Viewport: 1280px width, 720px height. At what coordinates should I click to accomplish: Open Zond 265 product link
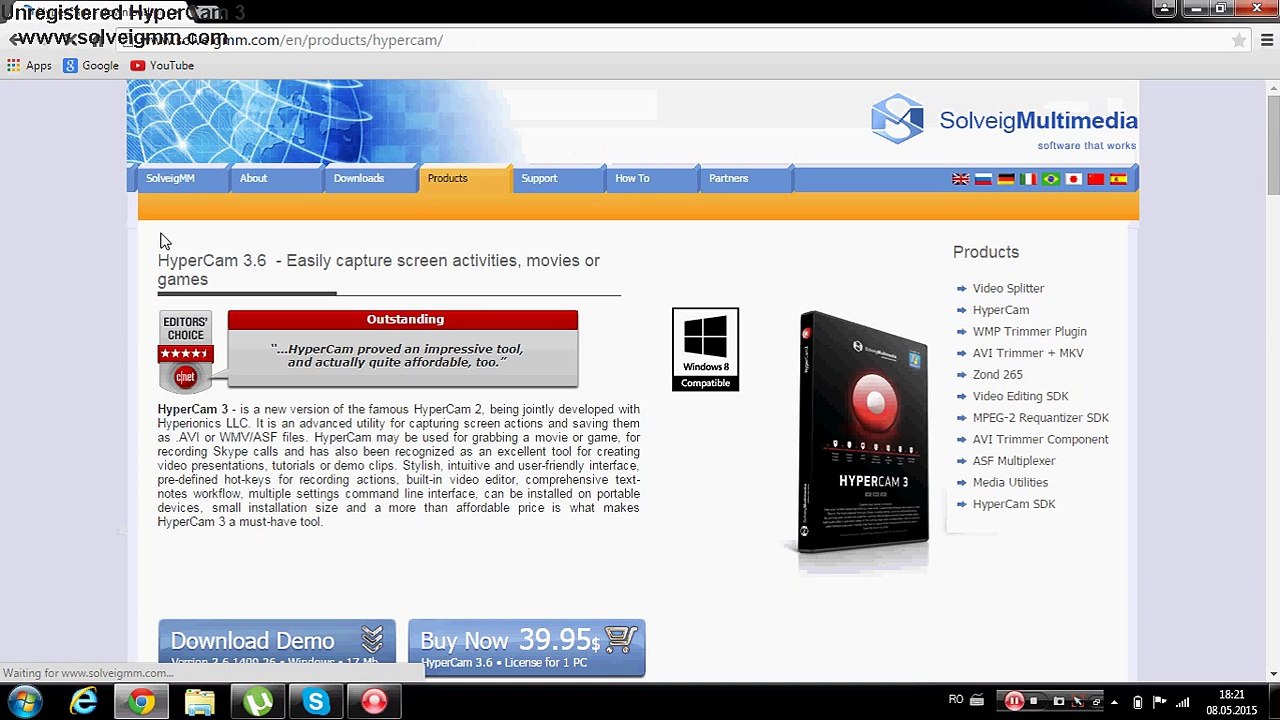point(998,374)
